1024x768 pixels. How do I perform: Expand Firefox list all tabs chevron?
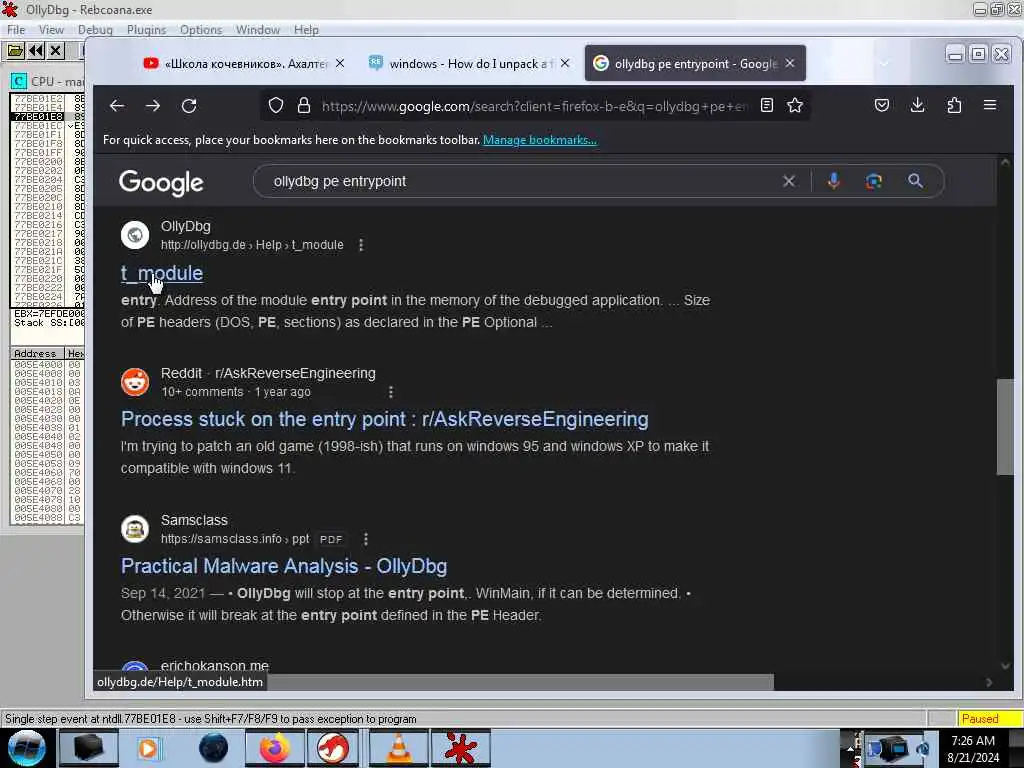click(x=884, y=63)
